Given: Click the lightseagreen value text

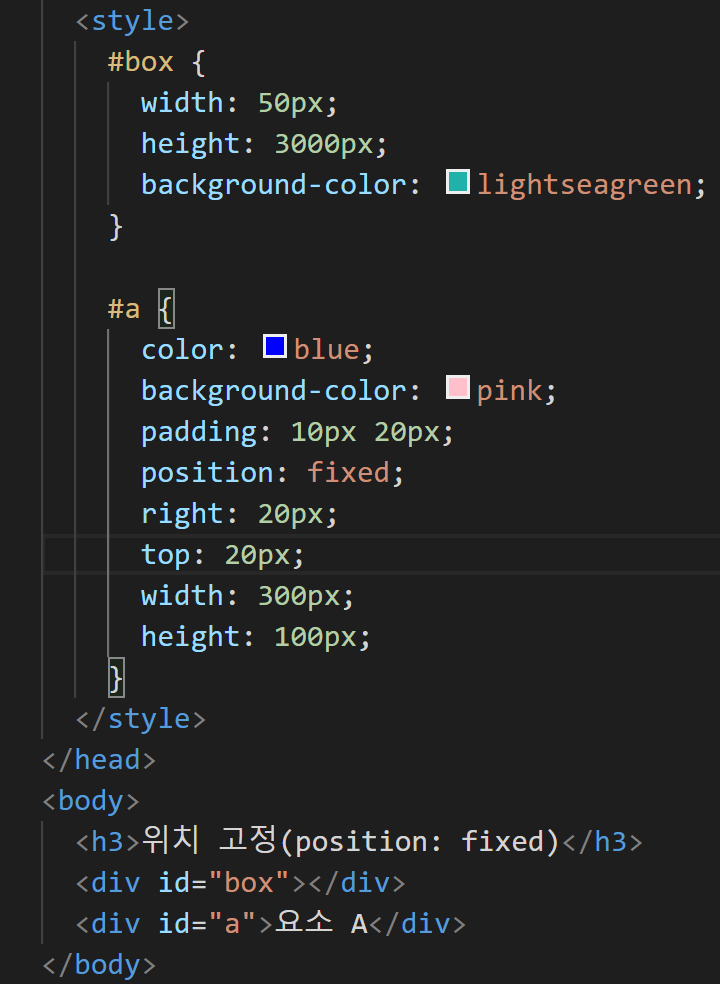Looking at the screenshot, I should point(584,185).
